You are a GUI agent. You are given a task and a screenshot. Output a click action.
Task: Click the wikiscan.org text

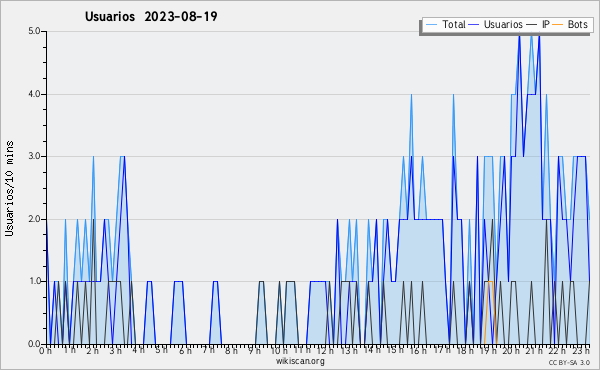[300, 361]
